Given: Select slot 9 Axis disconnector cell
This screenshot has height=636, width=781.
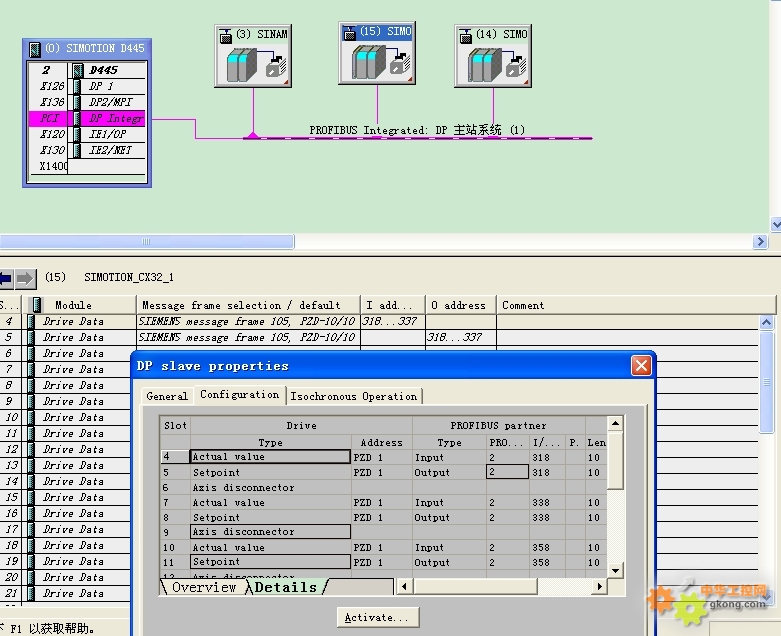Looking at the screenshot, I should 270,531.
